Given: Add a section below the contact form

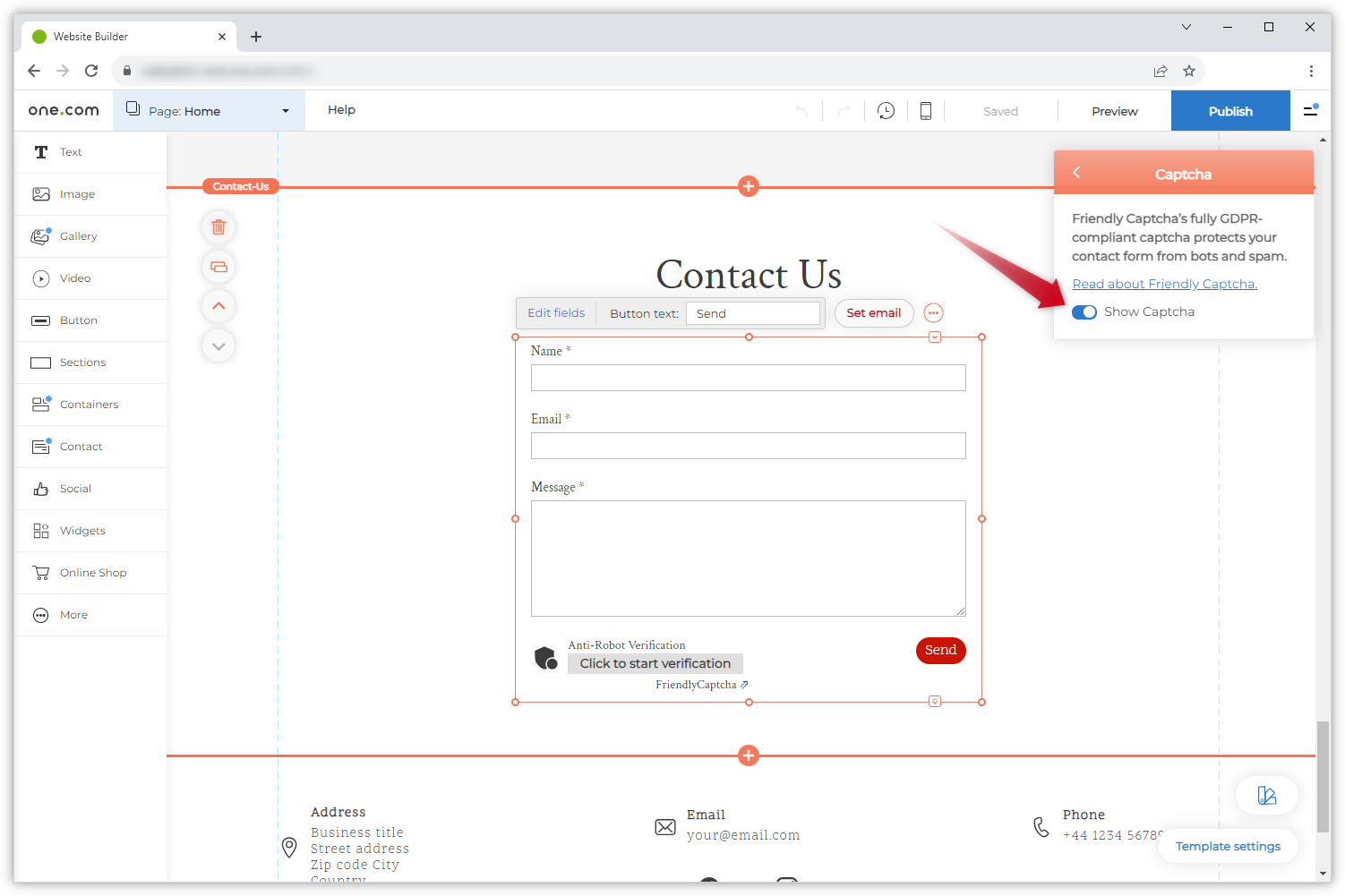Looking at the screenshot, I should 749,755.
